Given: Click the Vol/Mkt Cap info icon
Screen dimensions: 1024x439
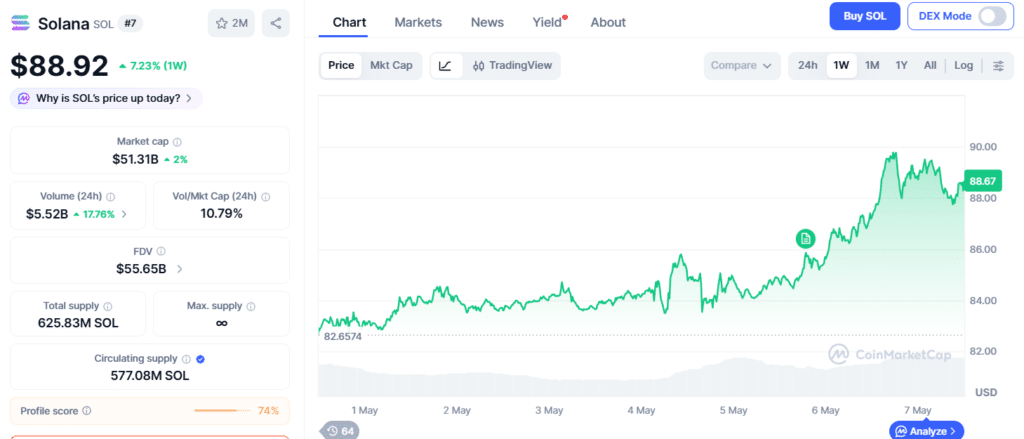Looking at the screenshot, I should 265,197.
